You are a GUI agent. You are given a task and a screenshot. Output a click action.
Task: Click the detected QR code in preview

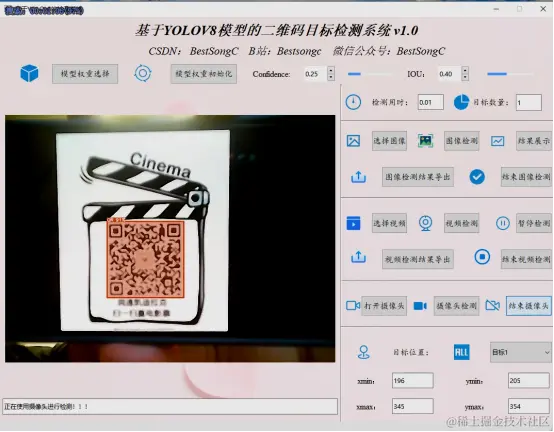point(145,259)
